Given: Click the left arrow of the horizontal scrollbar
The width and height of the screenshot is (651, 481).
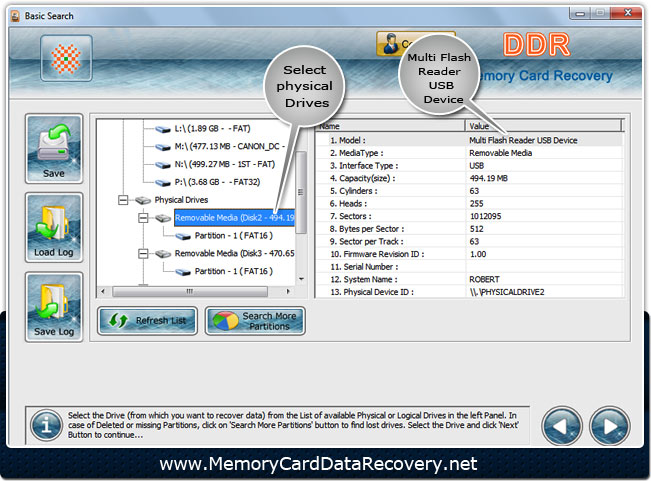Looking at the screenshot, I should pos(103,291).
